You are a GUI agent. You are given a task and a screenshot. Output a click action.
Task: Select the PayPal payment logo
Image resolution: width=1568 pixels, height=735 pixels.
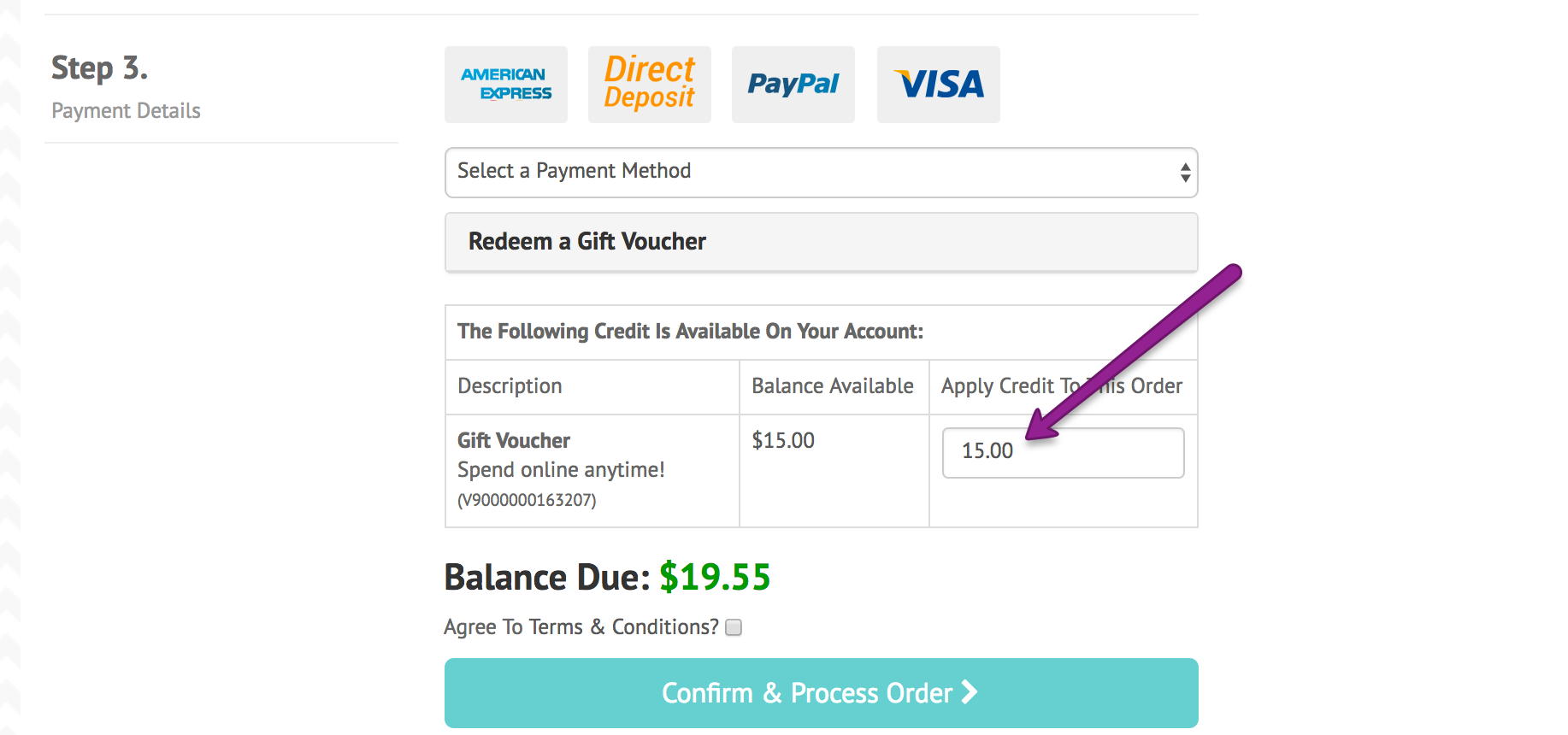(x=793, y=85)
